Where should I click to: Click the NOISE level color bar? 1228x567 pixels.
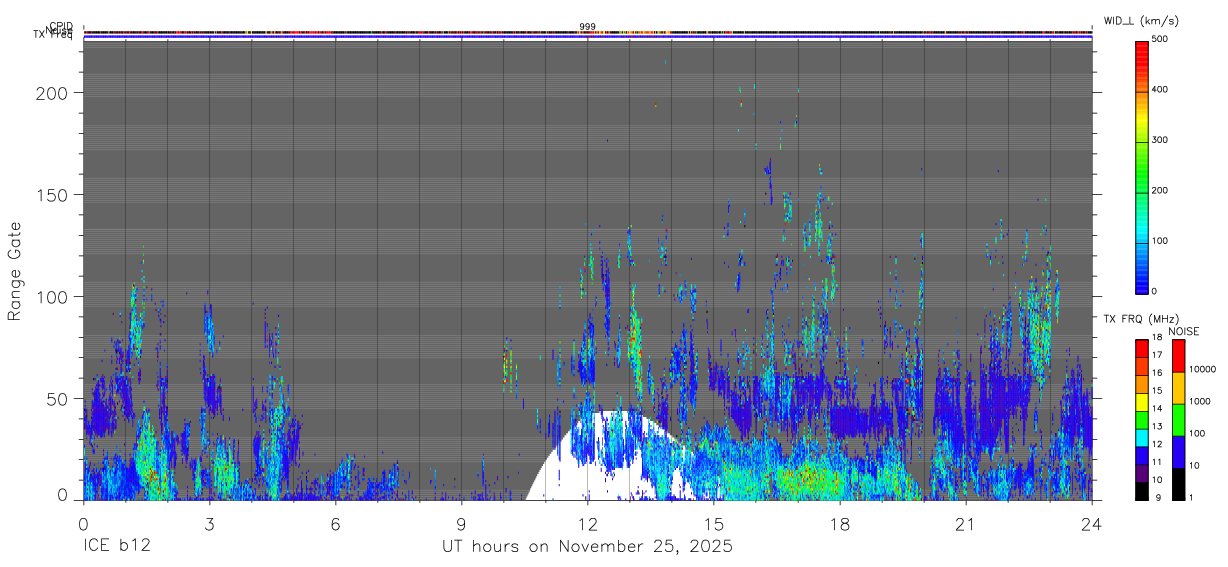(x=1178, y=420)
